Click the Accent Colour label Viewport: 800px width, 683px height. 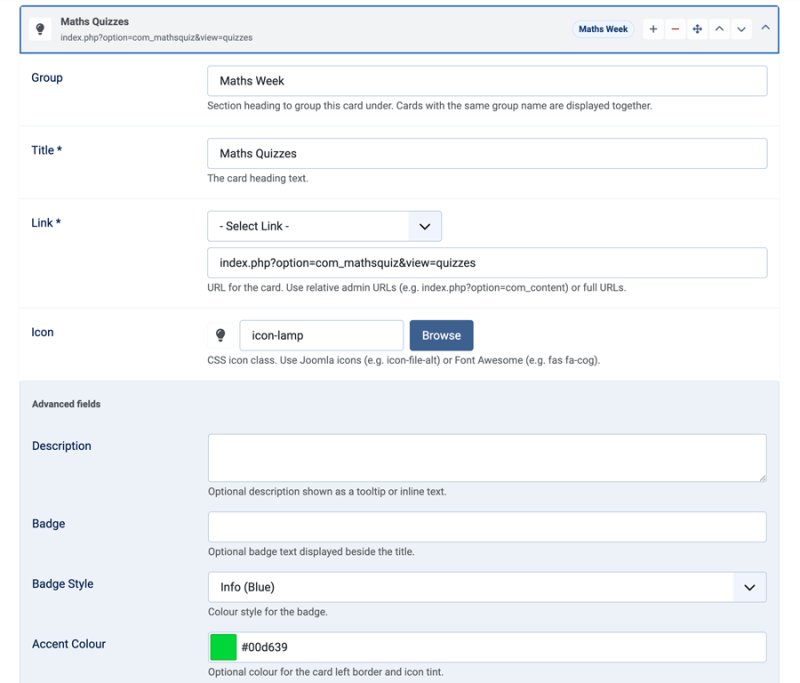click(x=69, y=644)
